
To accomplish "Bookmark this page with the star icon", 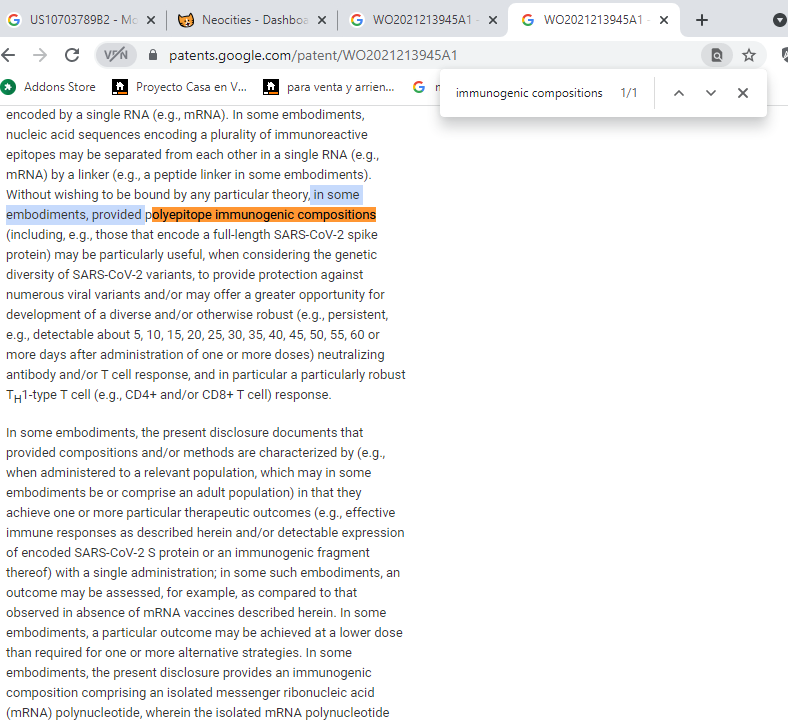I will pyautogui.click(x=749, y=55).
